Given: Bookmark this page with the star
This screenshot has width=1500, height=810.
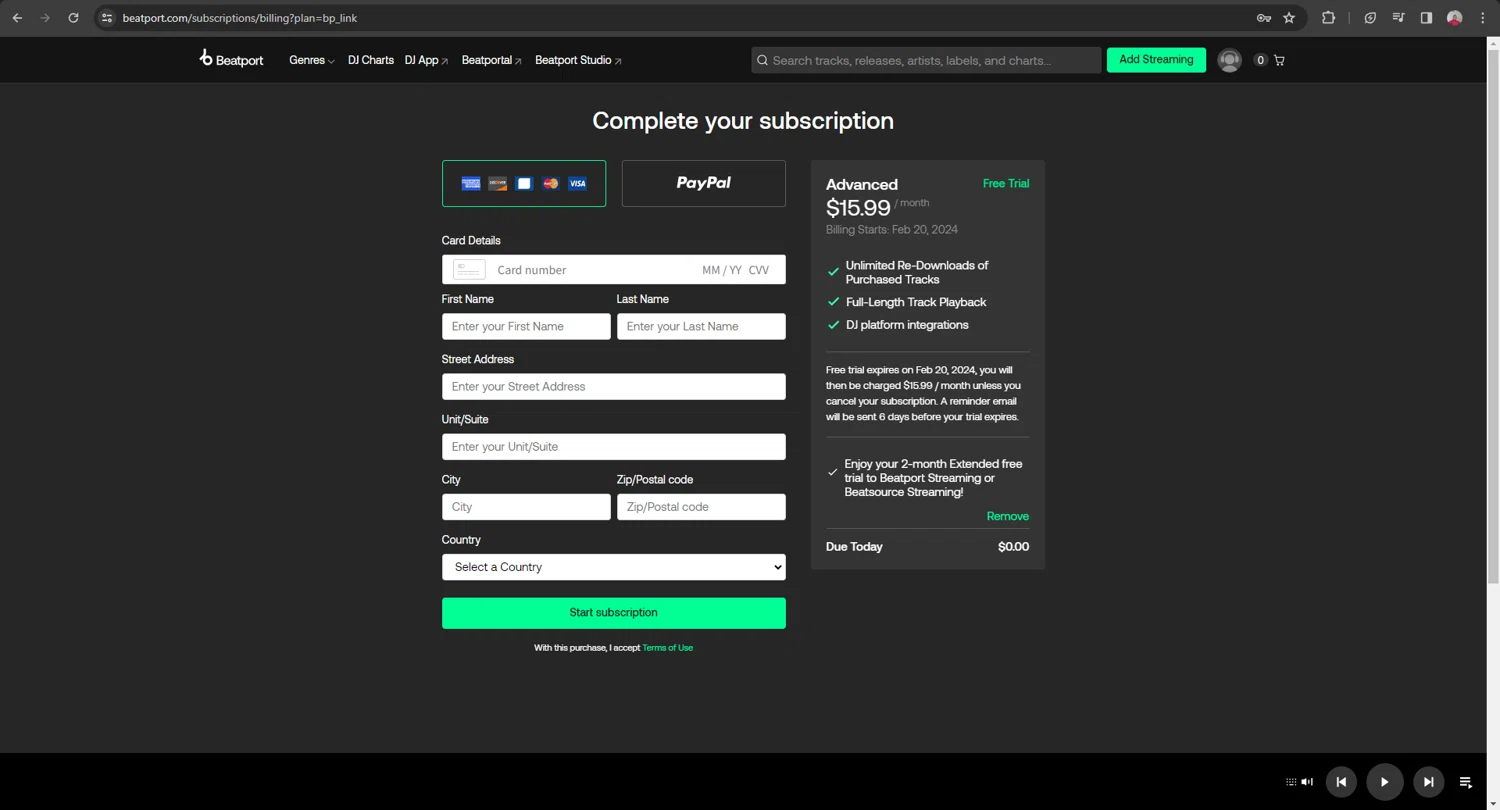Looking at the screenshot, I should (1290, 18).
